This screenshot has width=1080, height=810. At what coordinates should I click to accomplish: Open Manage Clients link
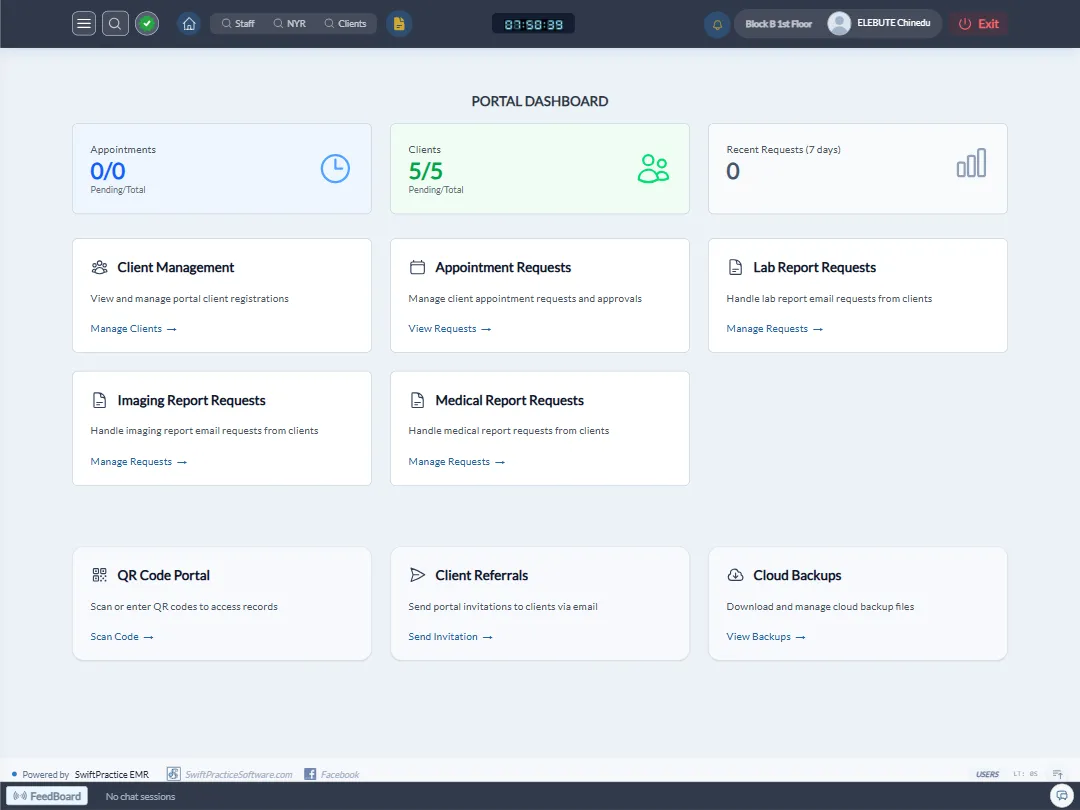tap(134, 329)
